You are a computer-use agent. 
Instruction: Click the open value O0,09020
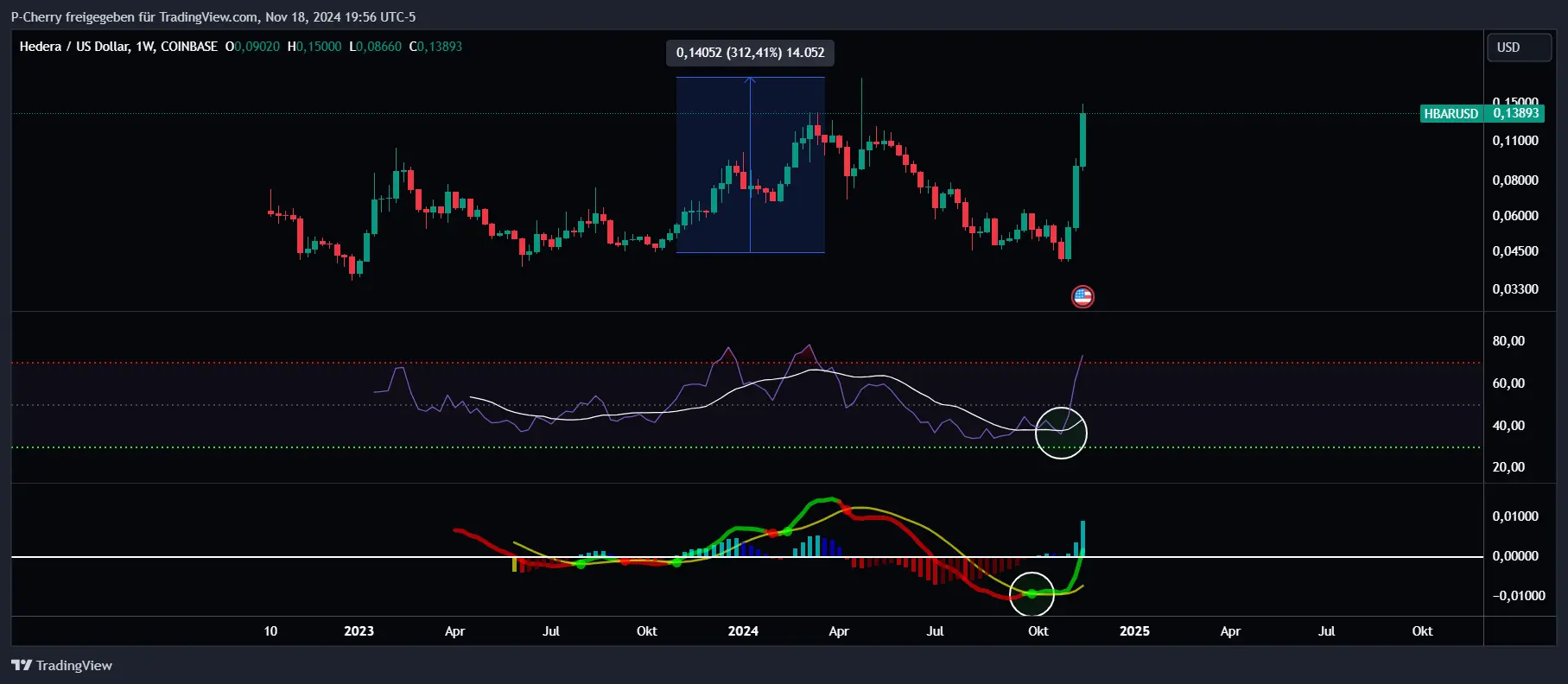[x=252, y=47]
